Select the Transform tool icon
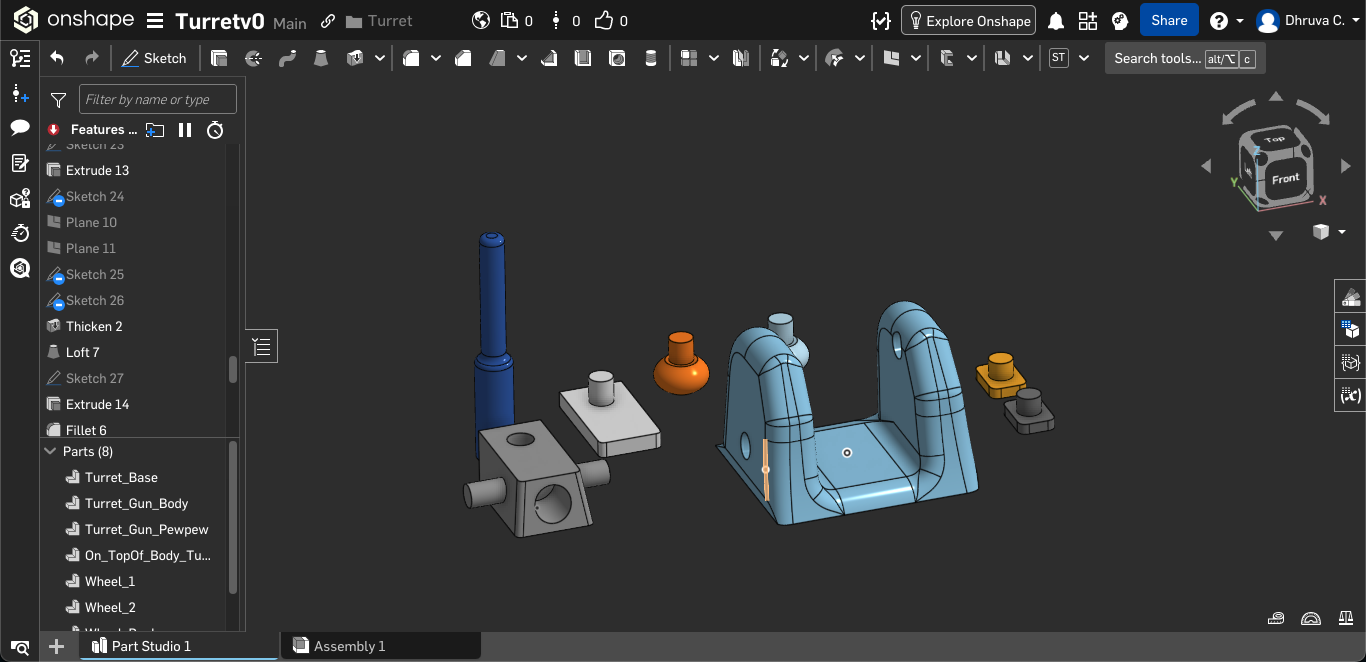Image resolution: width=1366 pixels, height=662 pixels. (x=780, y=58)
